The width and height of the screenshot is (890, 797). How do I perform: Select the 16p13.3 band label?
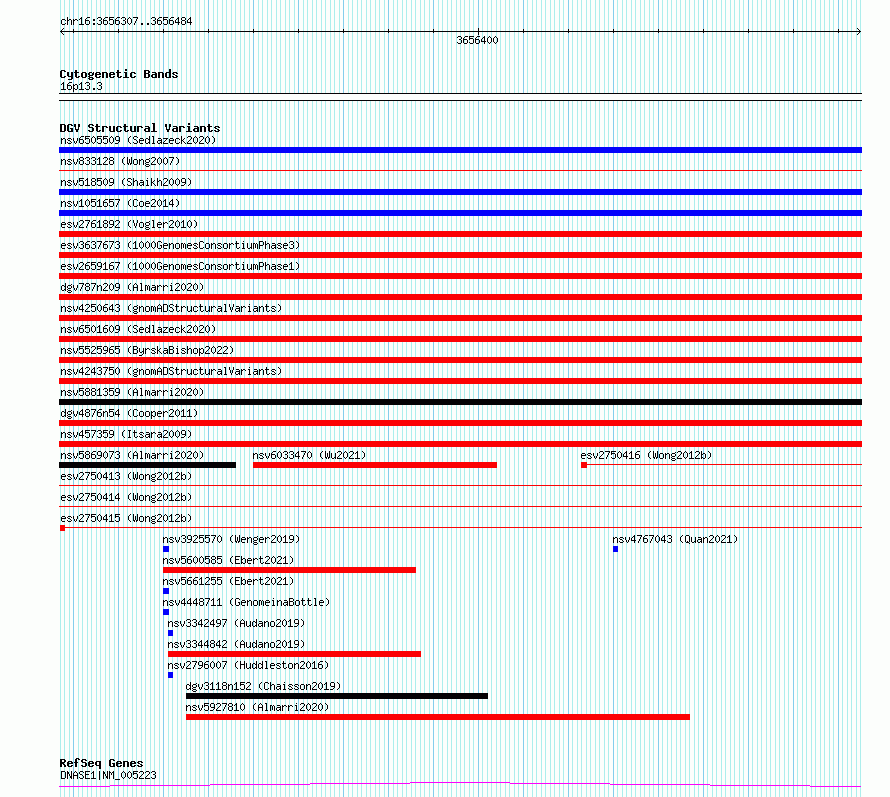pyautogui.click(x=81, y=87)
